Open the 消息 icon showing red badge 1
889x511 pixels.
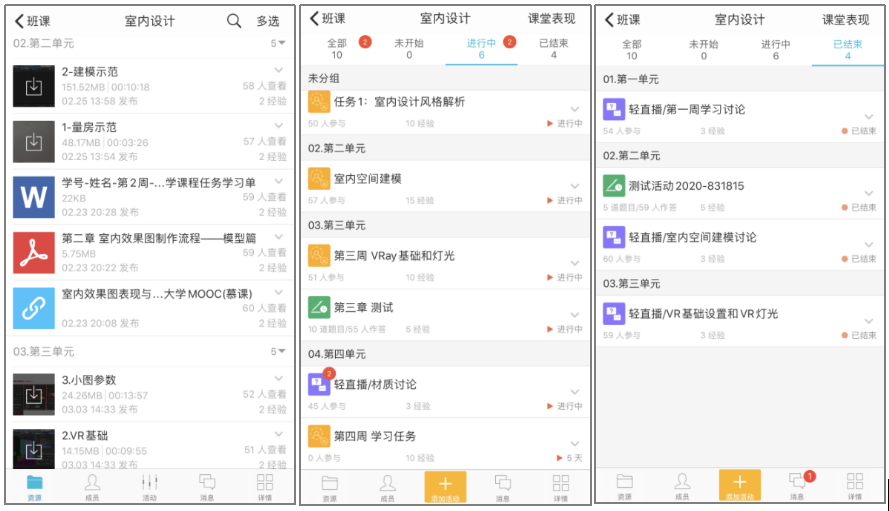(798, 483)
